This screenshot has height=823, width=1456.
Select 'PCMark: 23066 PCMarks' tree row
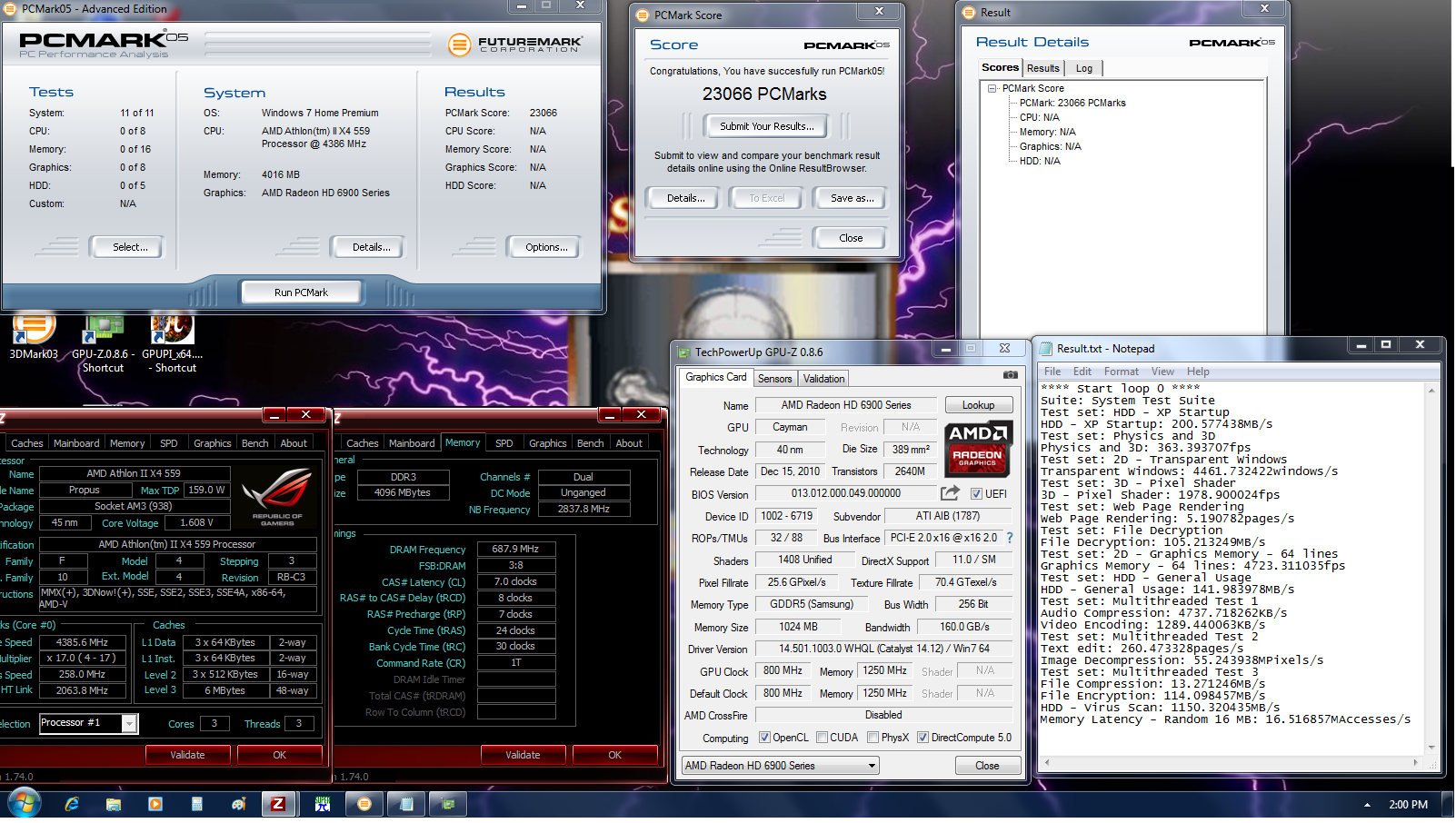1072,103
